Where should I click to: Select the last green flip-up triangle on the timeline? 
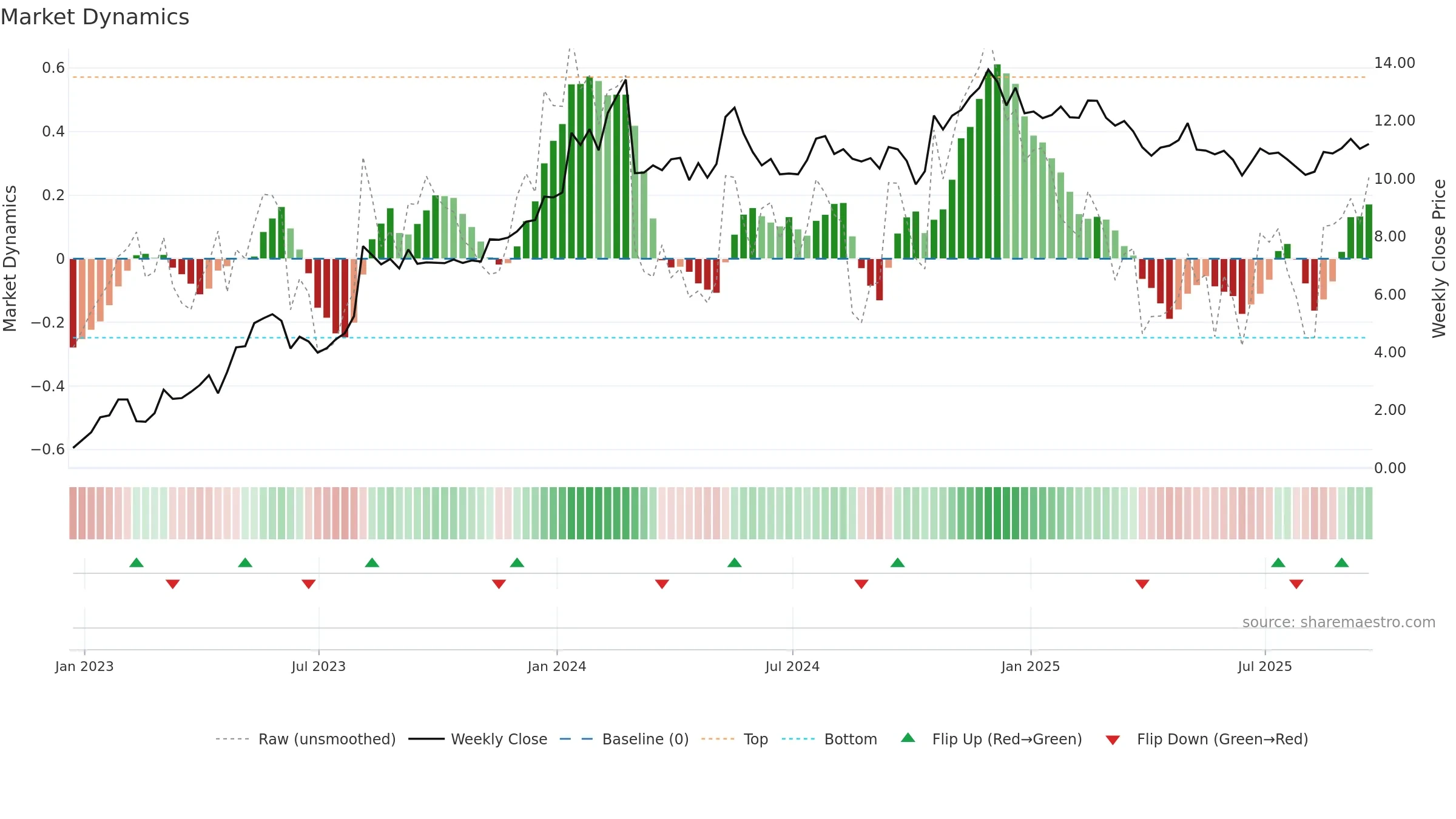coord(1342,563)
